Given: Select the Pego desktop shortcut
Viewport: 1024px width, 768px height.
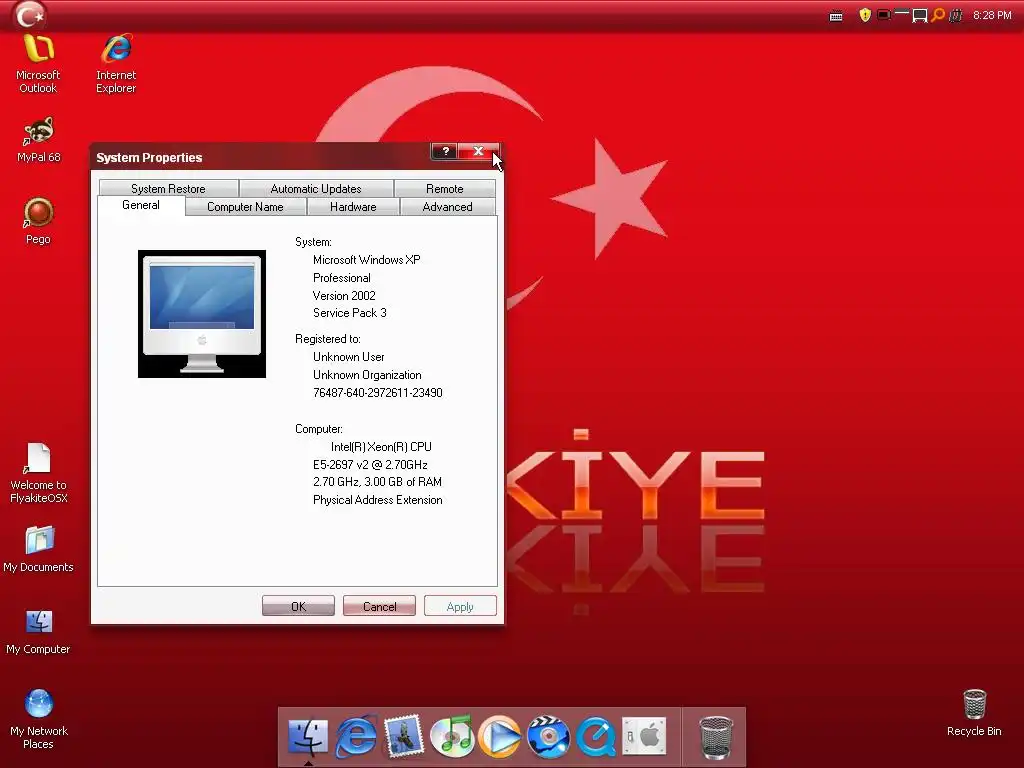Looking at the screenshot, I should [39, 221].
